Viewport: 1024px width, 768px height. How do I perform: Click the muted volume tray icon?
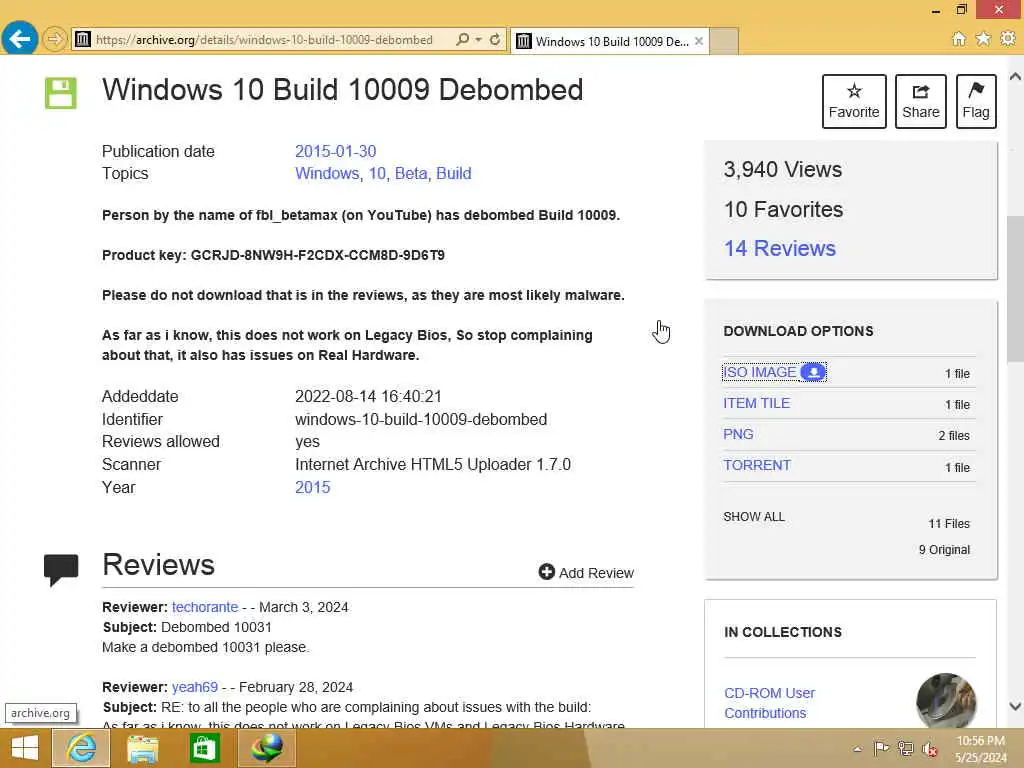929,749
